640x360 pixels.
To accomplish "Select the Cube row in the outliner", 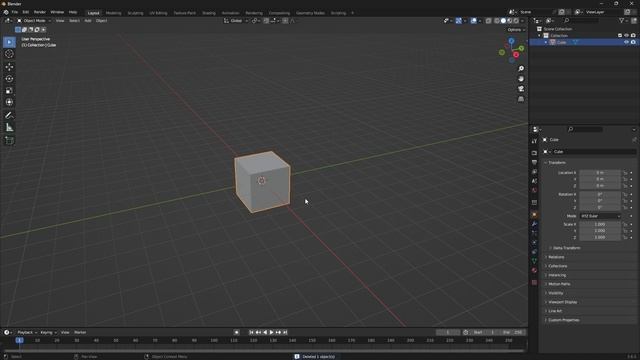I will click(x=584, y=42).
